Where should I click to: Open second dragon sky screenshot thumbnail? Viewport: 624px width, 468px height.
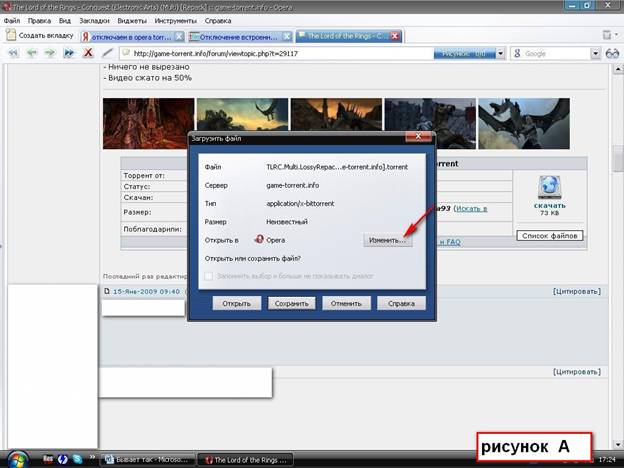pyautogui.click(x=242, y=115)
